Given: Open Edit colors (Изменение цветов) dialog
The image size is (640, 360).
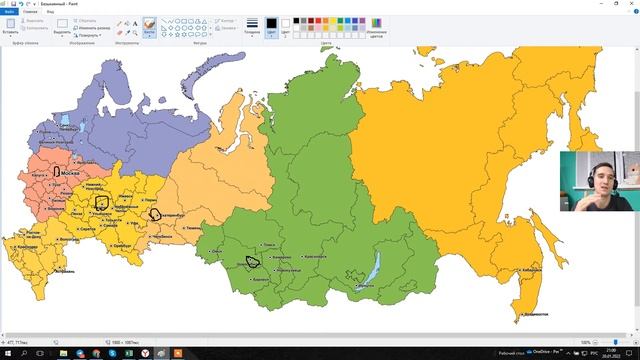Looking at the screenshot, I should pos(376,28).
